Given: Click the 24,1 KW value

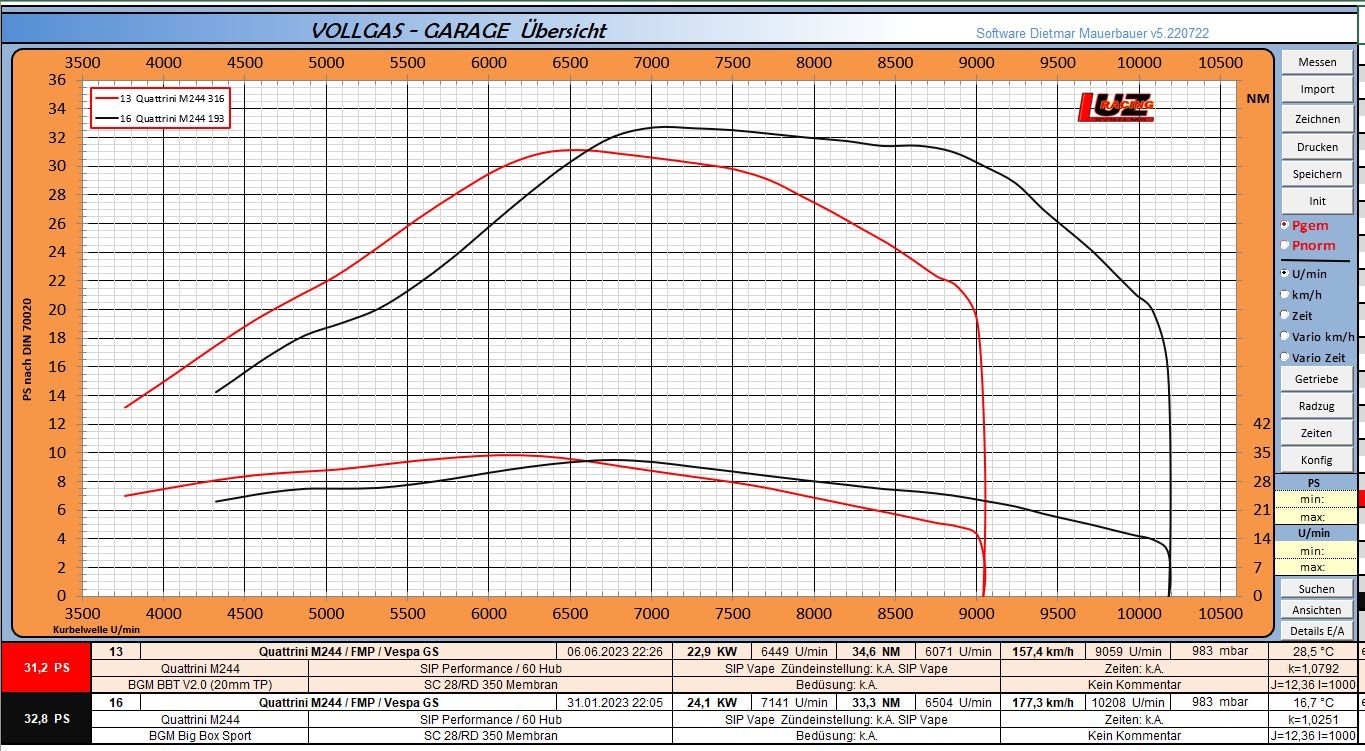Looking at the screenshot, I should click(710, 703).
